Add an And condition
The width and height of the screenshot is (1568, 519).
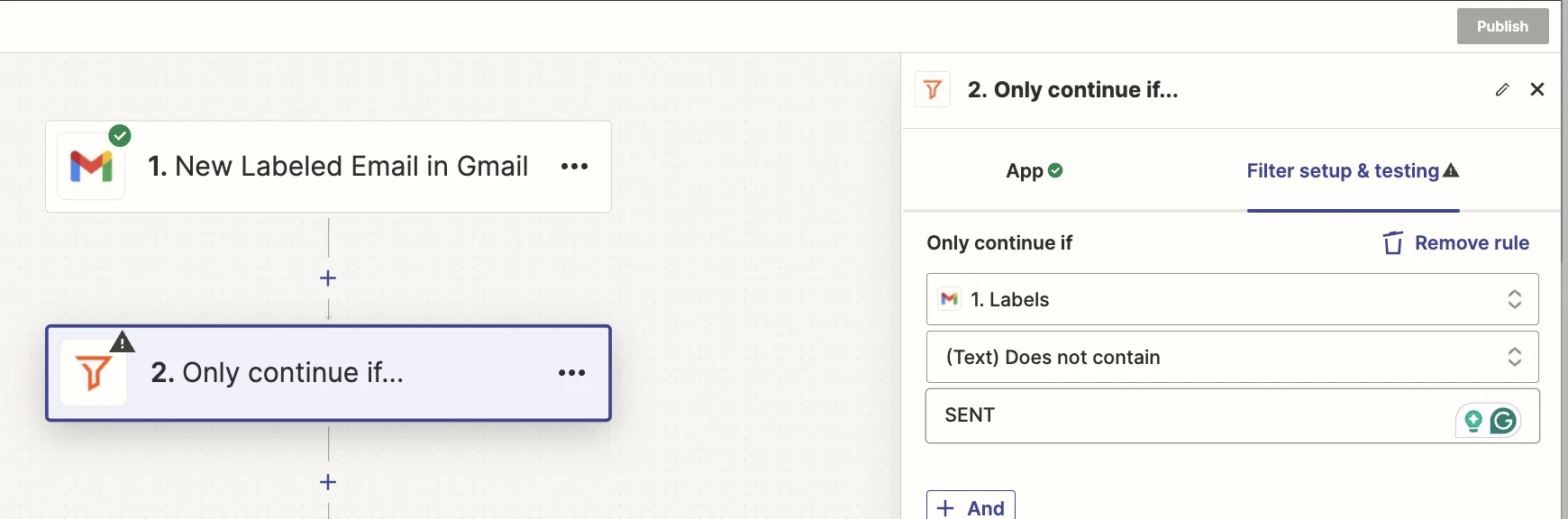click(x=971, y=505)
